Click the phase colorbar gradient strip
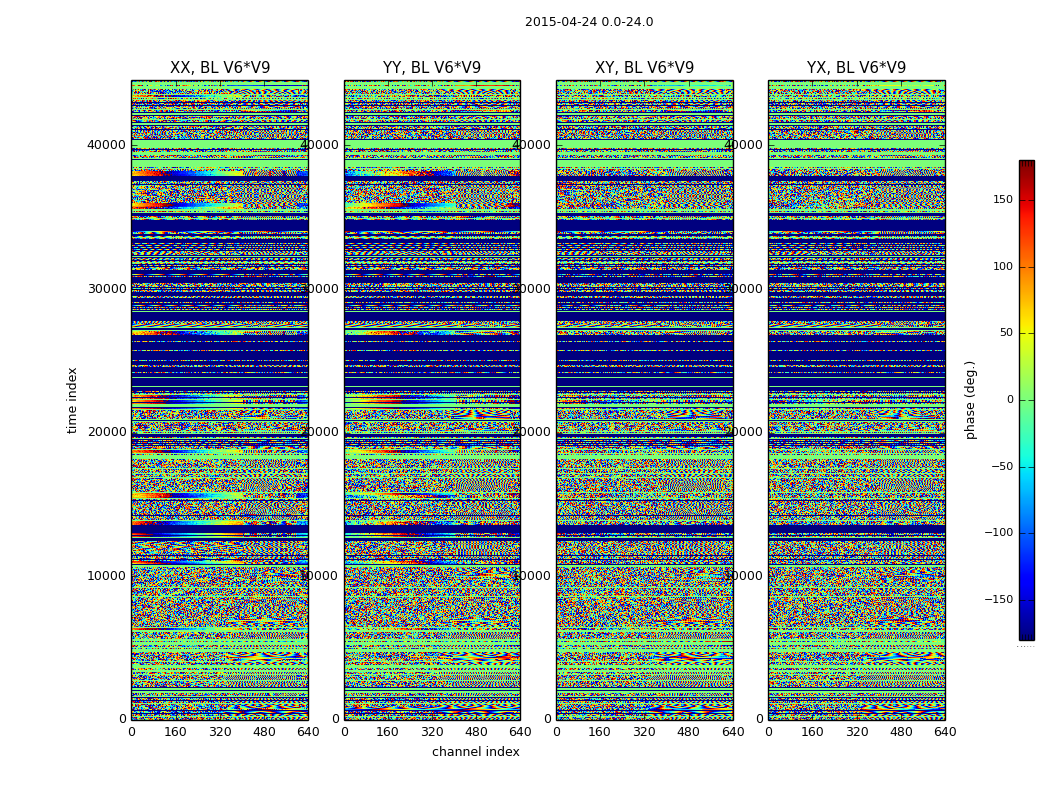 click(x=1026, y=400)
